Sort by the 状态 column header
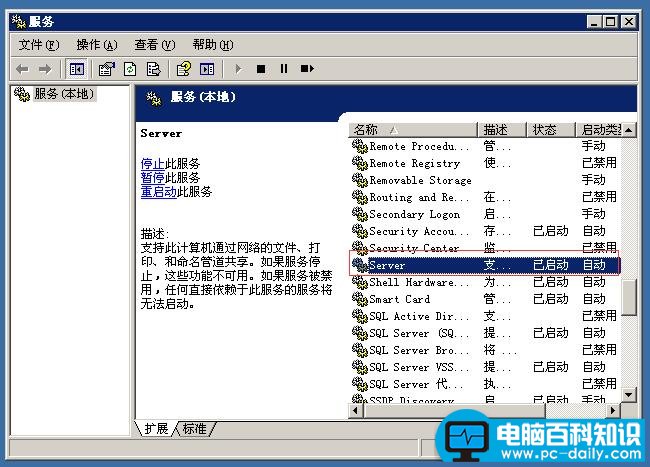650x467 pixels. pyautogui.click(x=551, y=130)
